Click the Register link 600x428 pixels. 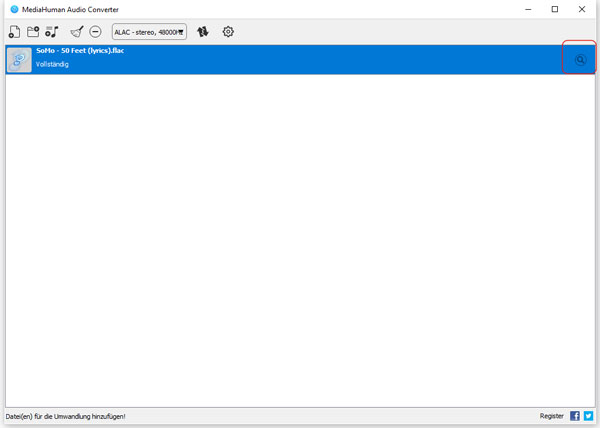point(551,416)
